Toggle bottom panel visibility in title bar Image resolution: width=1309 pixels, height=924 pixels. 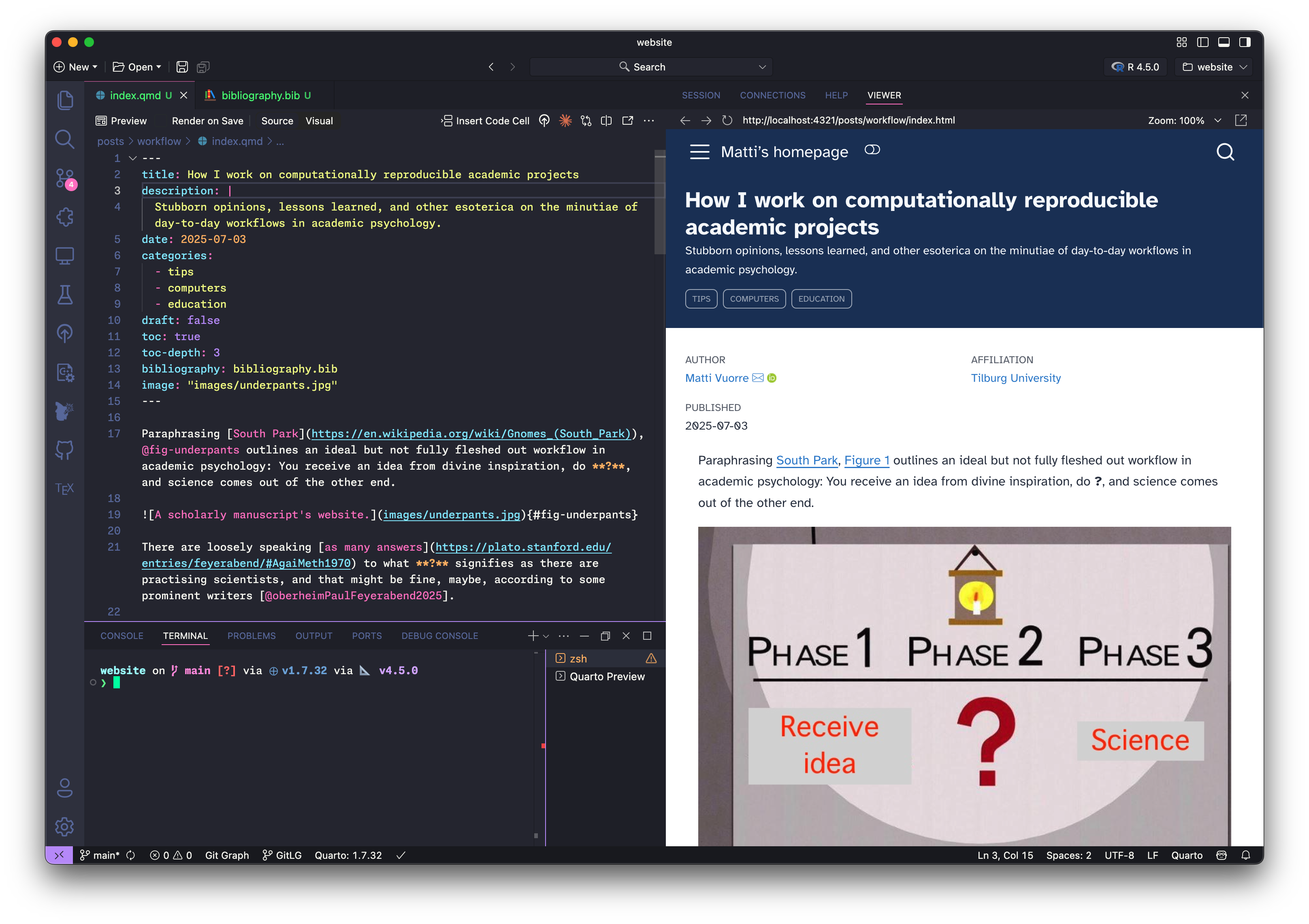click(1224, 42)
